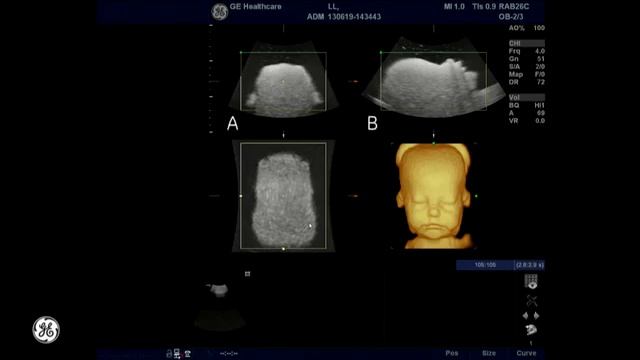
Task: Click the TIs 0.9 index readout
Action: 484,7
